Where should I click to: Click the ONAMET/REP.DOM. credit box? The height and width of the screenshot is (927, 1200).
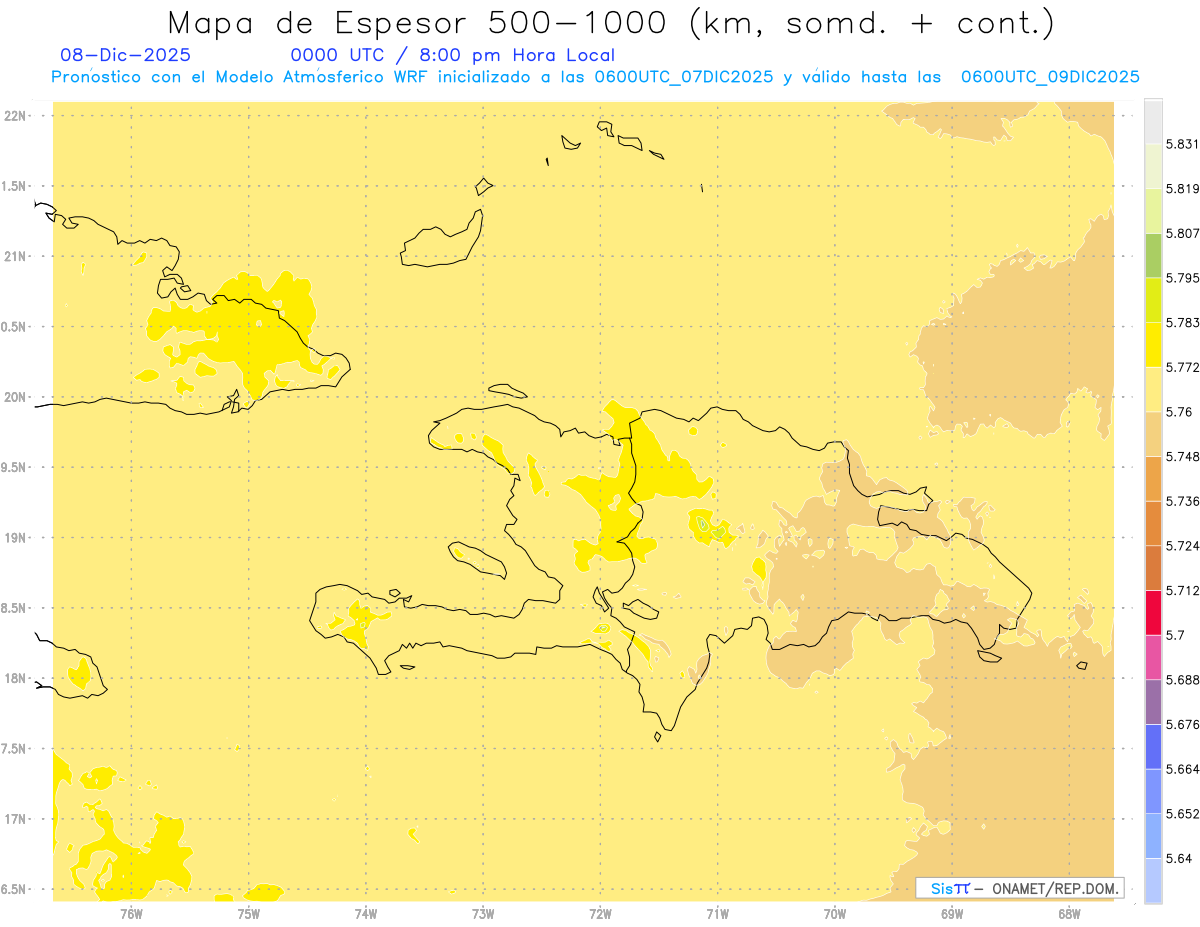(x=1020, y=888)
